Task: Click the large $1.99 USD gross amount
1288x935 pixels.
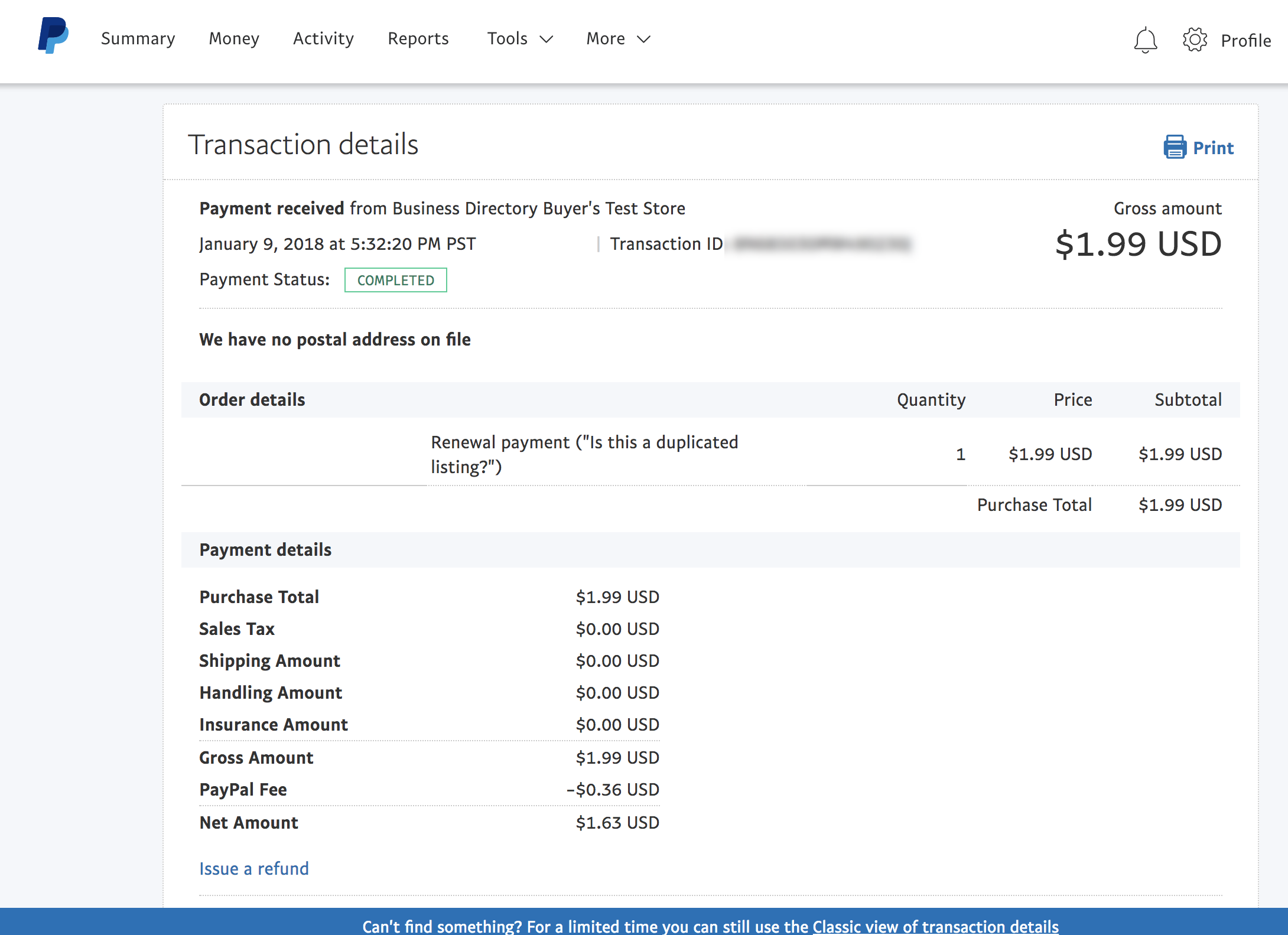Action: (x=1139, y=244)
